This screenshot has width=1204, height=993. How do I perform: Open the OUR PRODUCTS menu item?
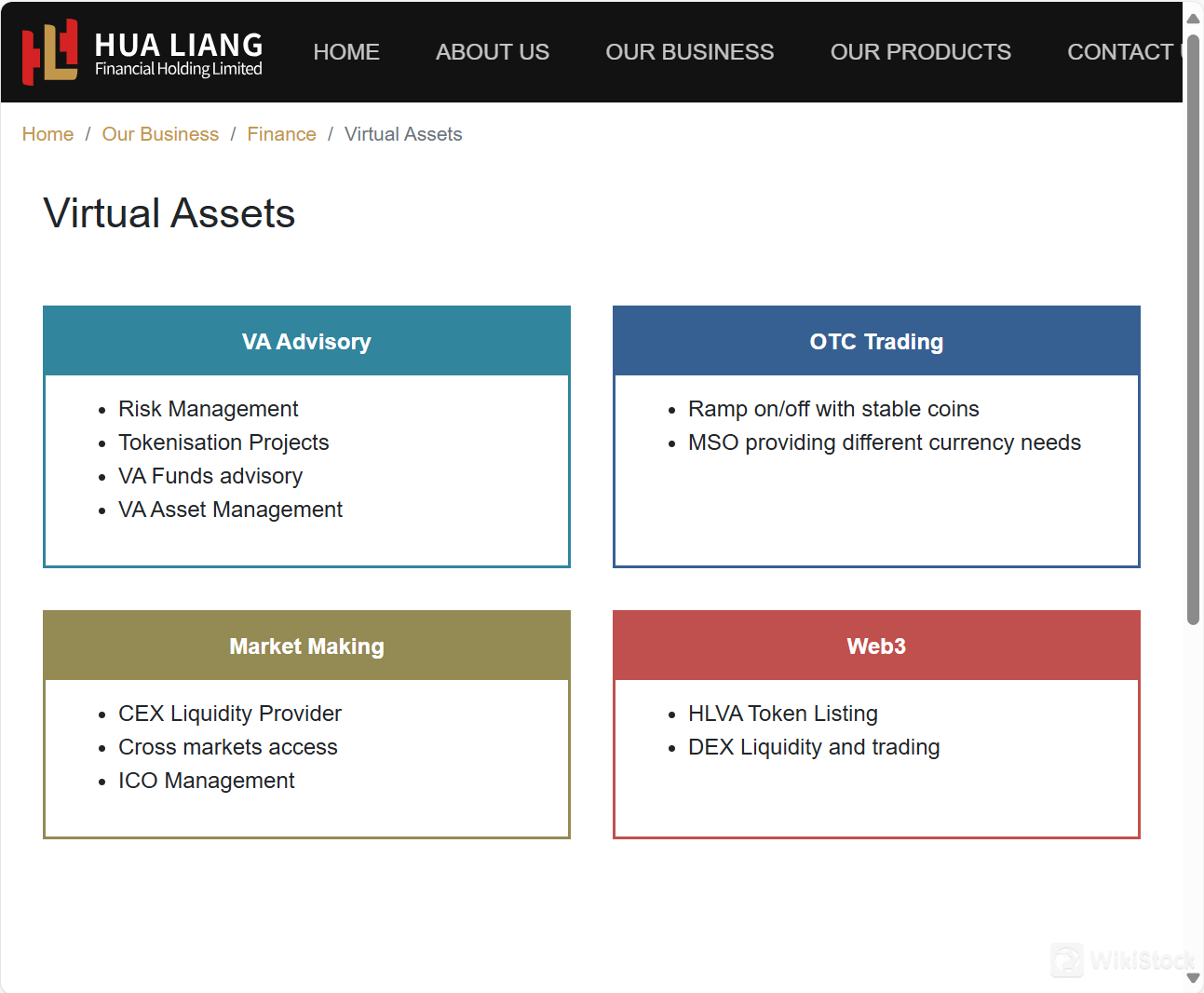pyautogui.click(x=920, y=51)
